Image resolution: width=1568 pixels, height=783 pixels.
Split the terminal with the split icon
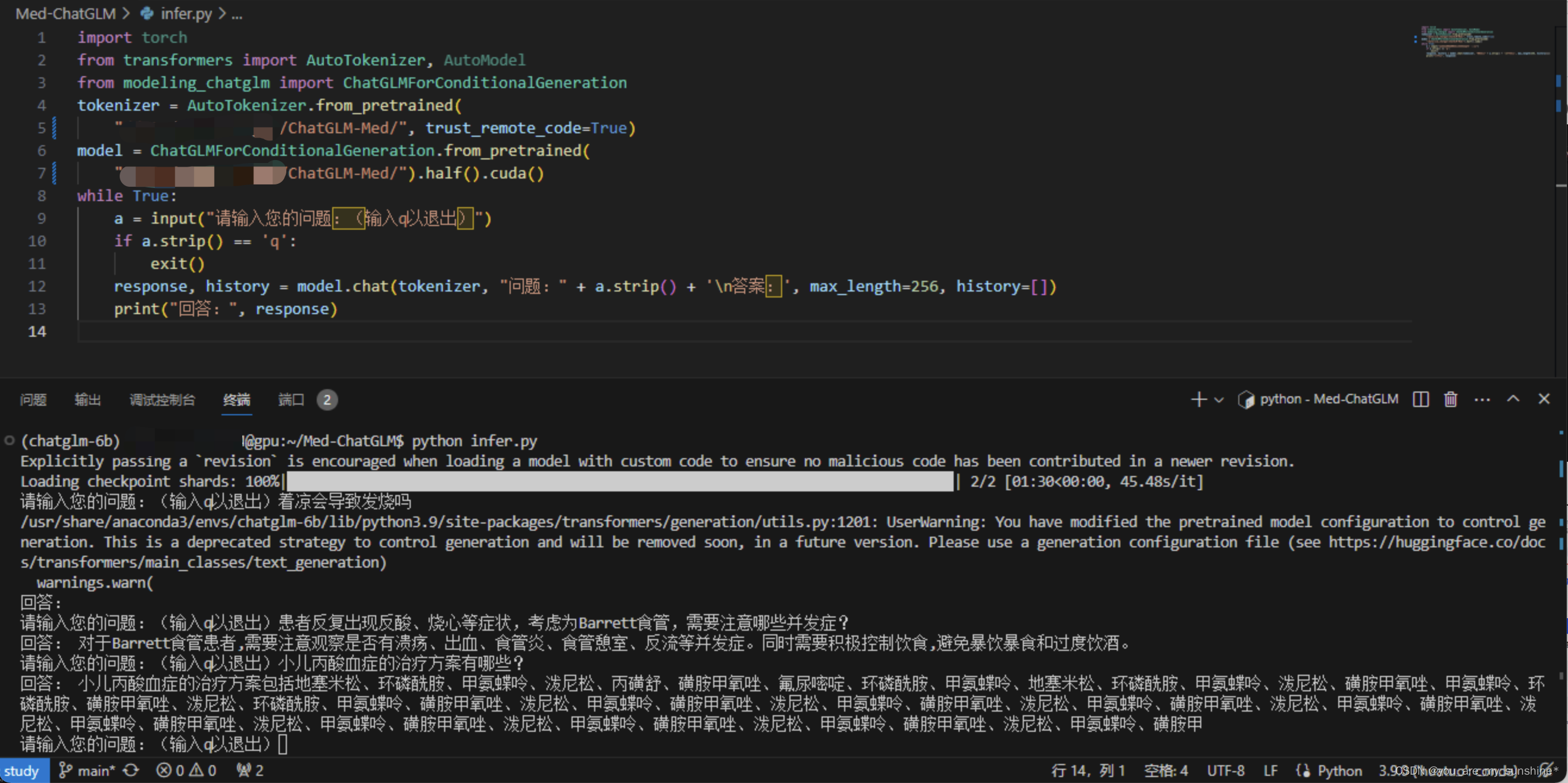[x=1420, y=399]
